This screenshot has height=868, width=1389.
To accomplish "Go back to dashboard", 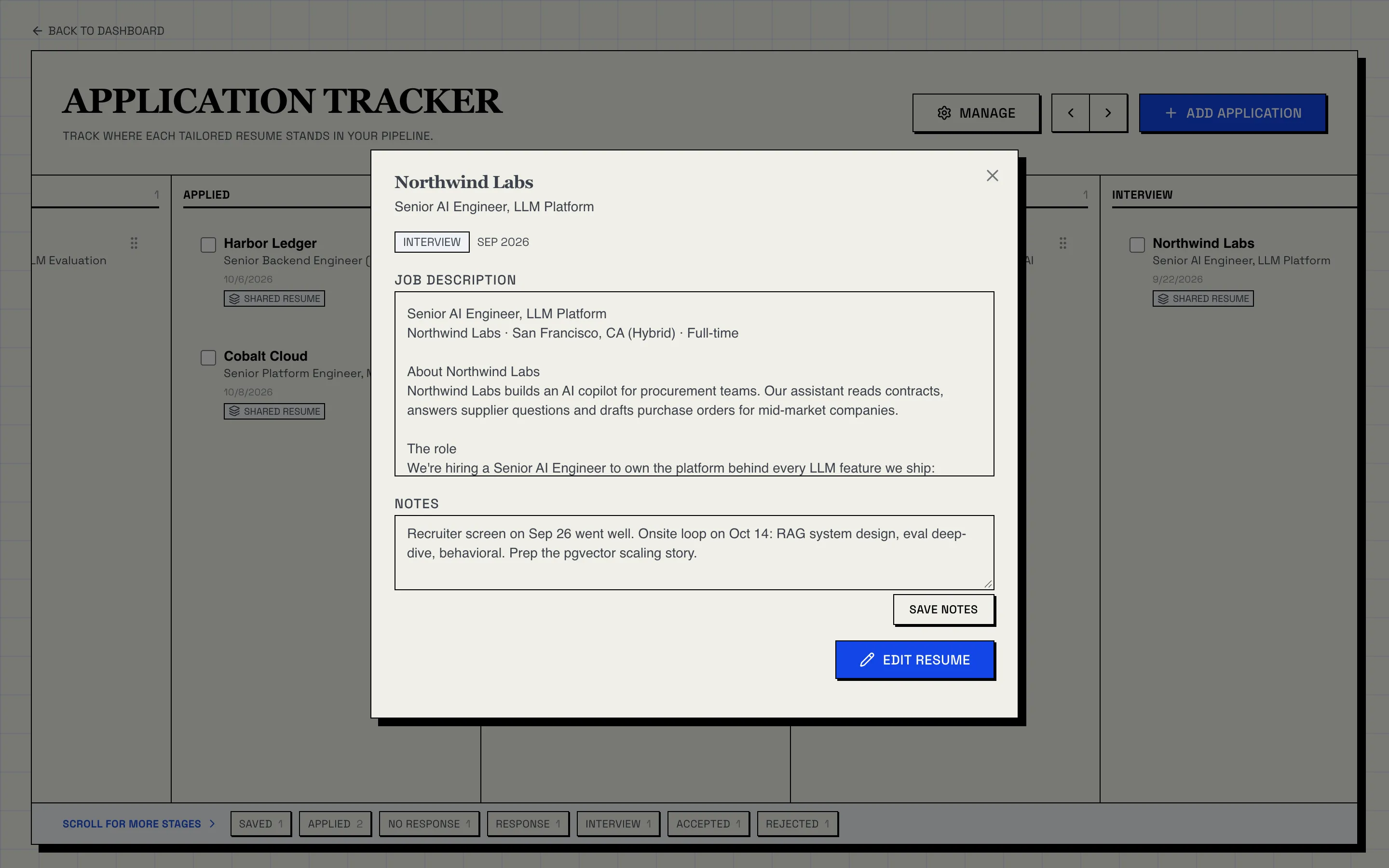I will click(98, 31).
